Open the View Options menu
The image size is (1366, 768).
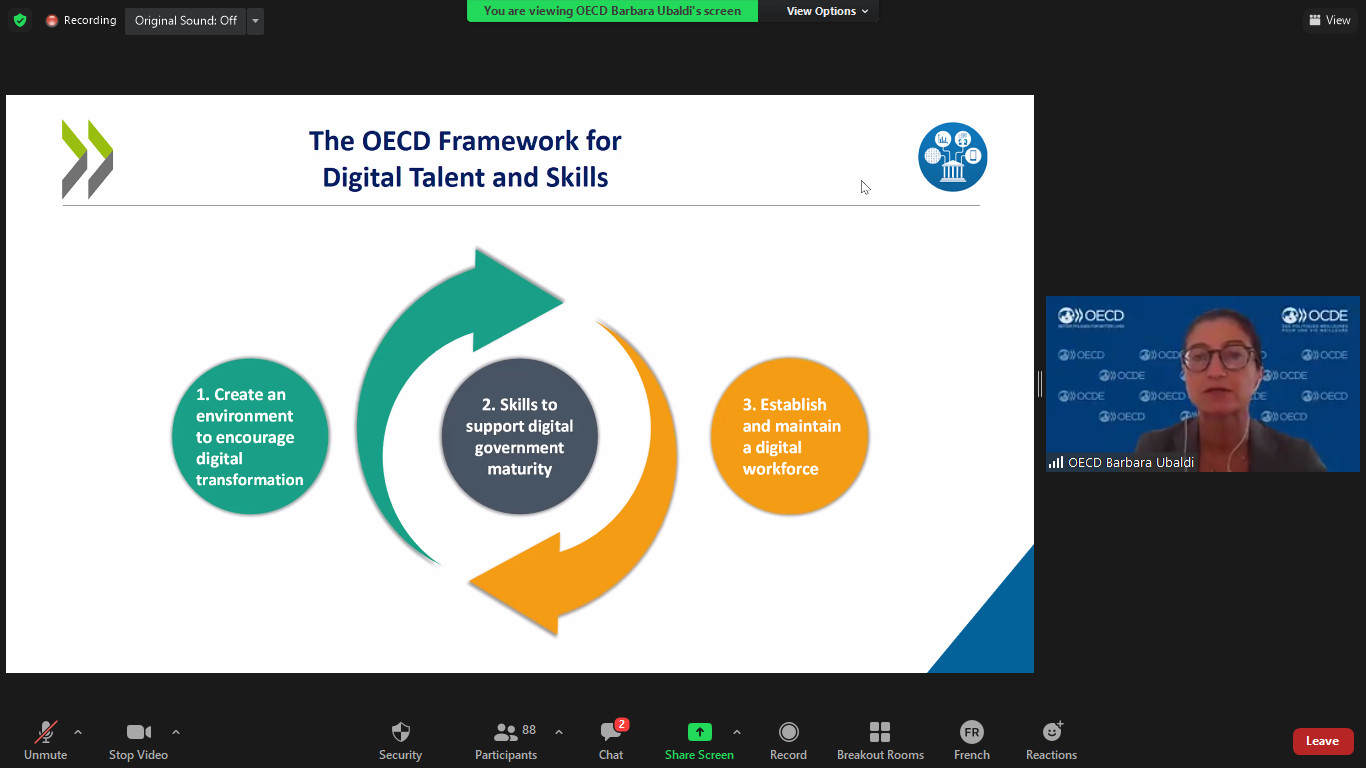[827, 11]
